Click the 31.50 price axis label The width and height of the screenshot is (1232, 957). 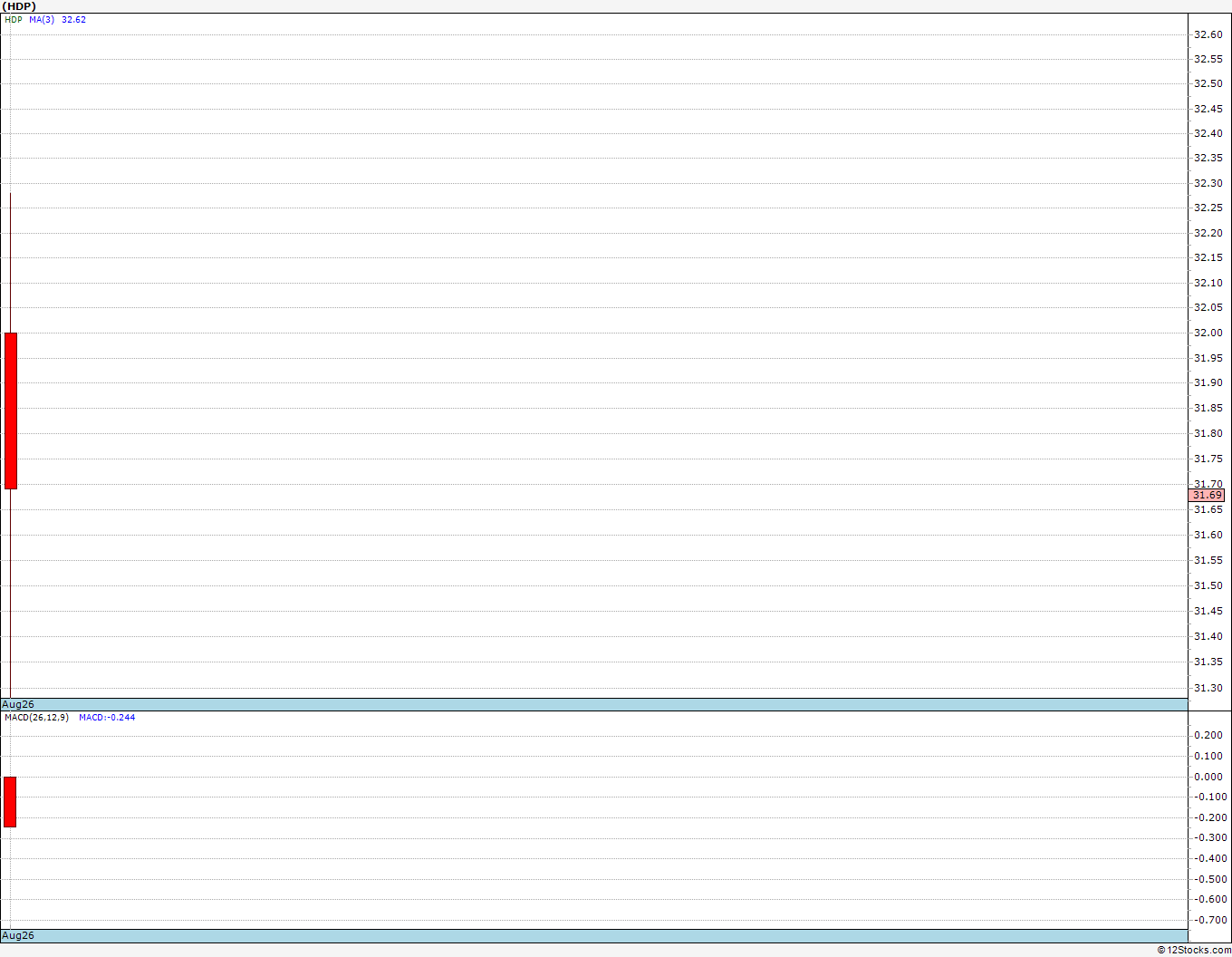(x=1208, y=585)
